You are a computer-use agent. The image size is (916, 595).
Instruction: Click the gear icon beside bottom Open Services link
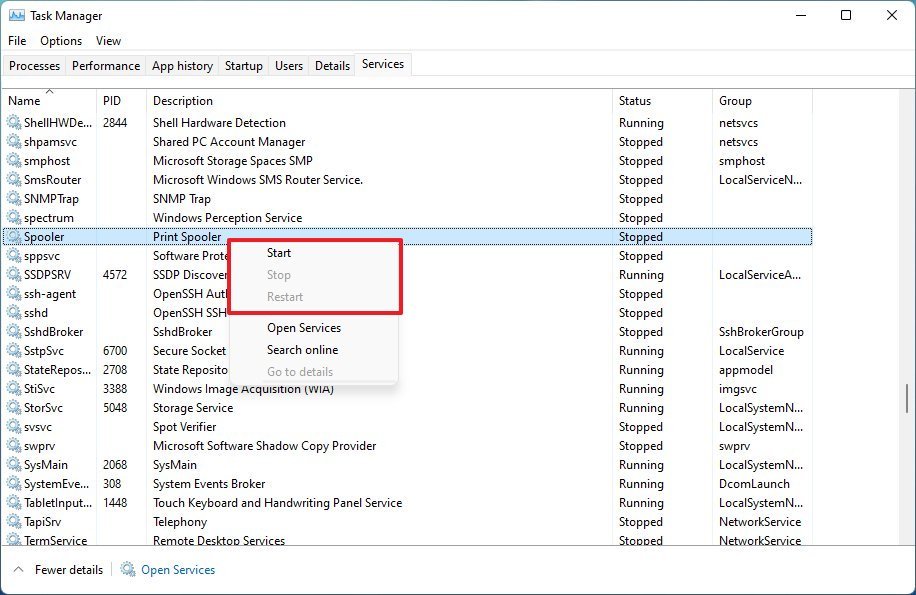pyautogui.click(x=127, y=569)
